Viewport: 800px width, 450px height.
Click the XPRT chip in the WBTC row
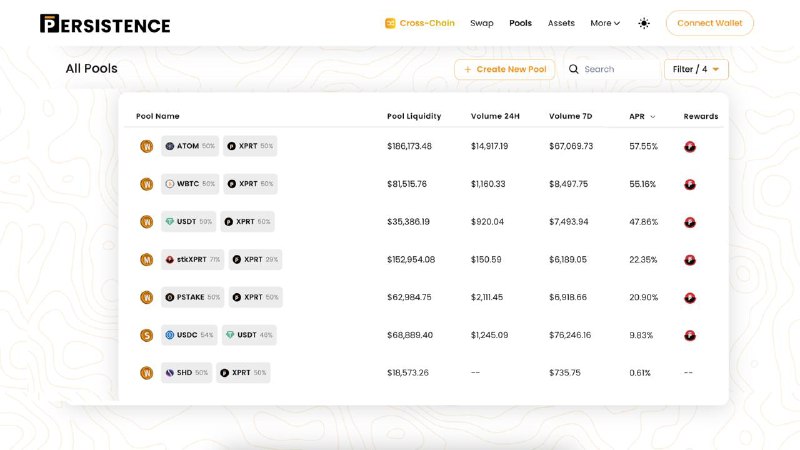click(x=251, y=184)
